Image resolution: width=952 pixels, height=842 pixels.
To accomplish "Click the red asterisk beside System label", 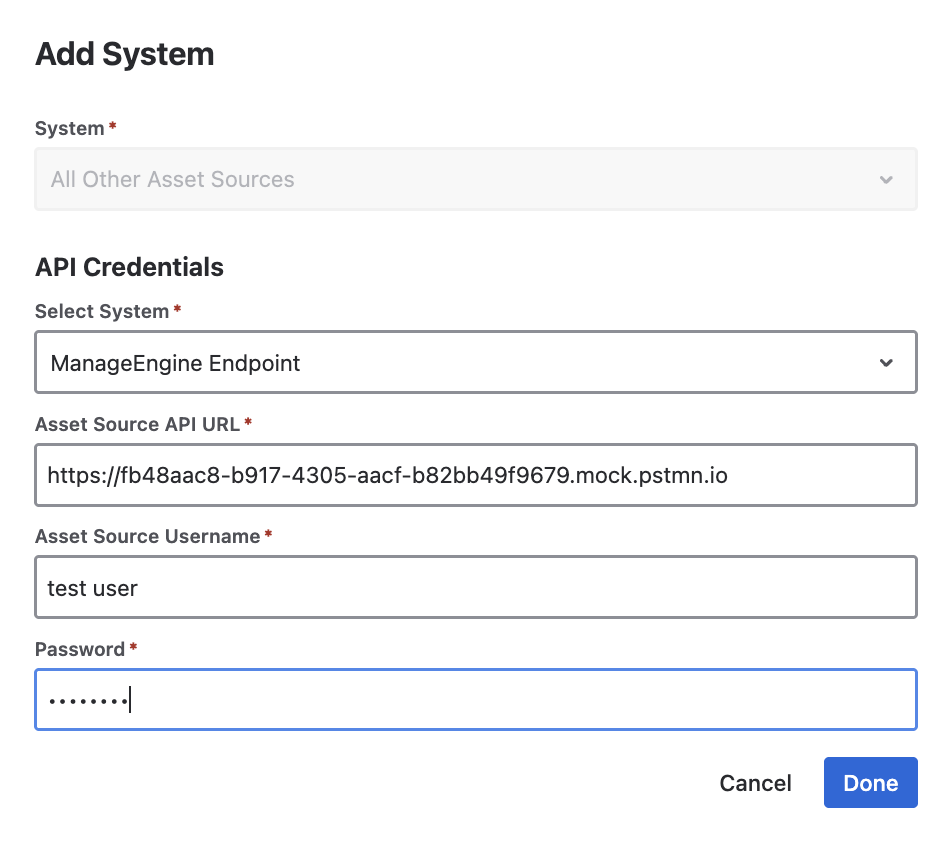I will (x=113, y=127).
